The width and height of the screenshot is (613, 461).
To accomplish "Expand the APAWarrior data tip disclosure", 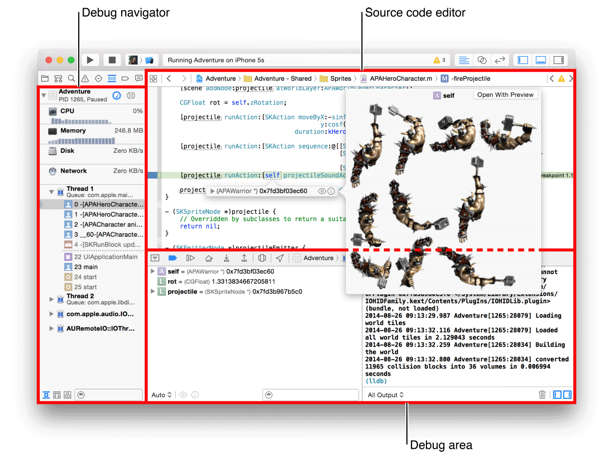I will [x=212, y=191].
